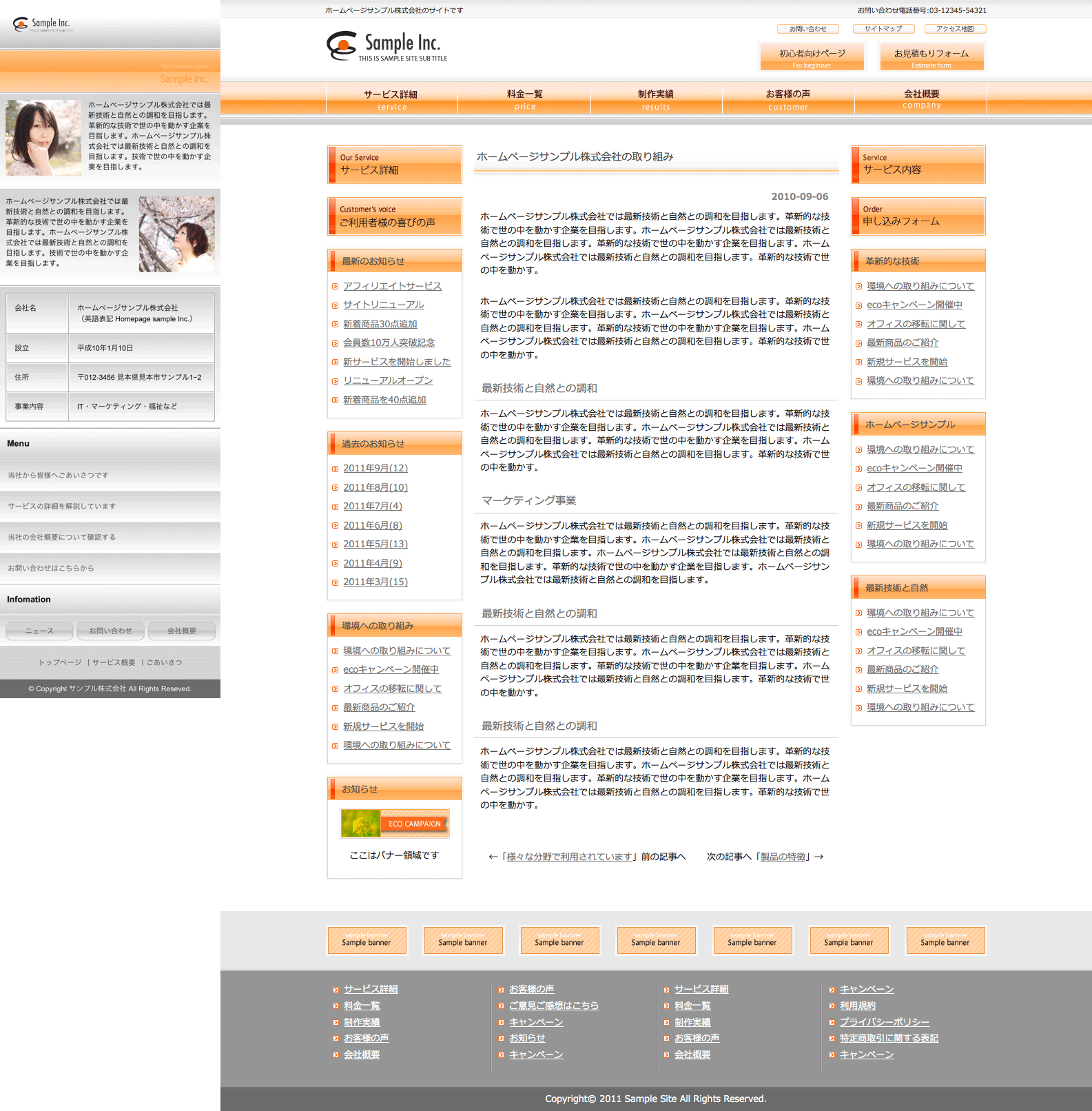Image resolution: width=1092 pixels, height=1111 pixels.
Task: Open the 料金一覧 price navigation tab
Action: 524,99
